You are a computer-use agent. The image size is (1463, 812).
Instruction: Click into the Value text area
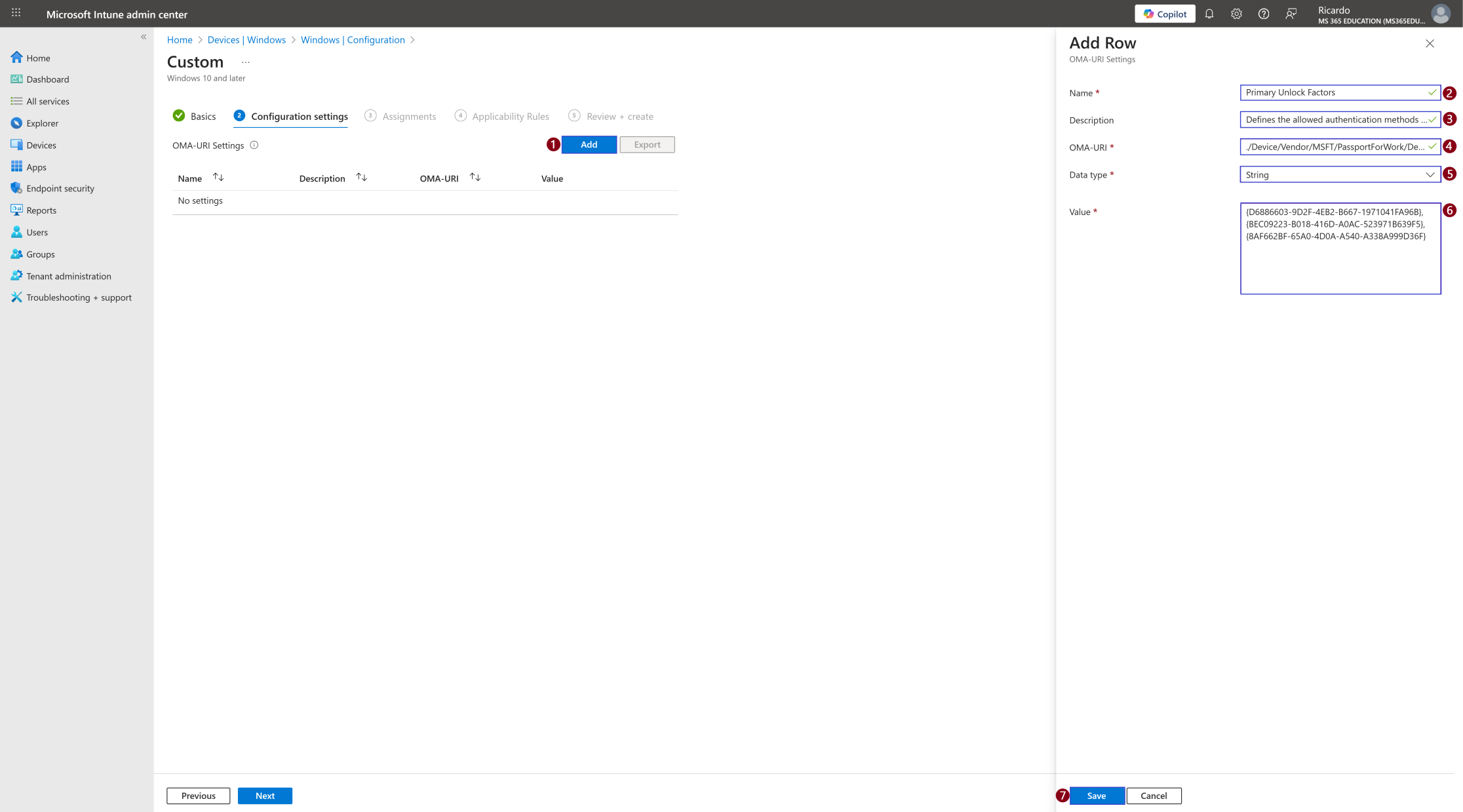click(x=1340, y=248)
